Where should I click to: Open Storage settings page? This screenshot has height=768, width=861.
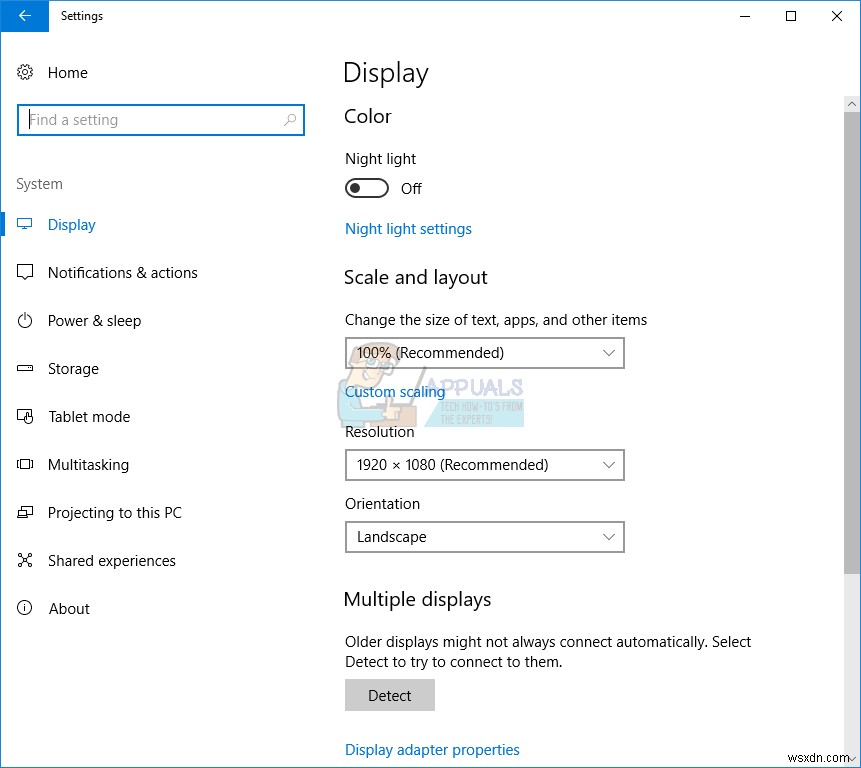[x=73, y=369]
